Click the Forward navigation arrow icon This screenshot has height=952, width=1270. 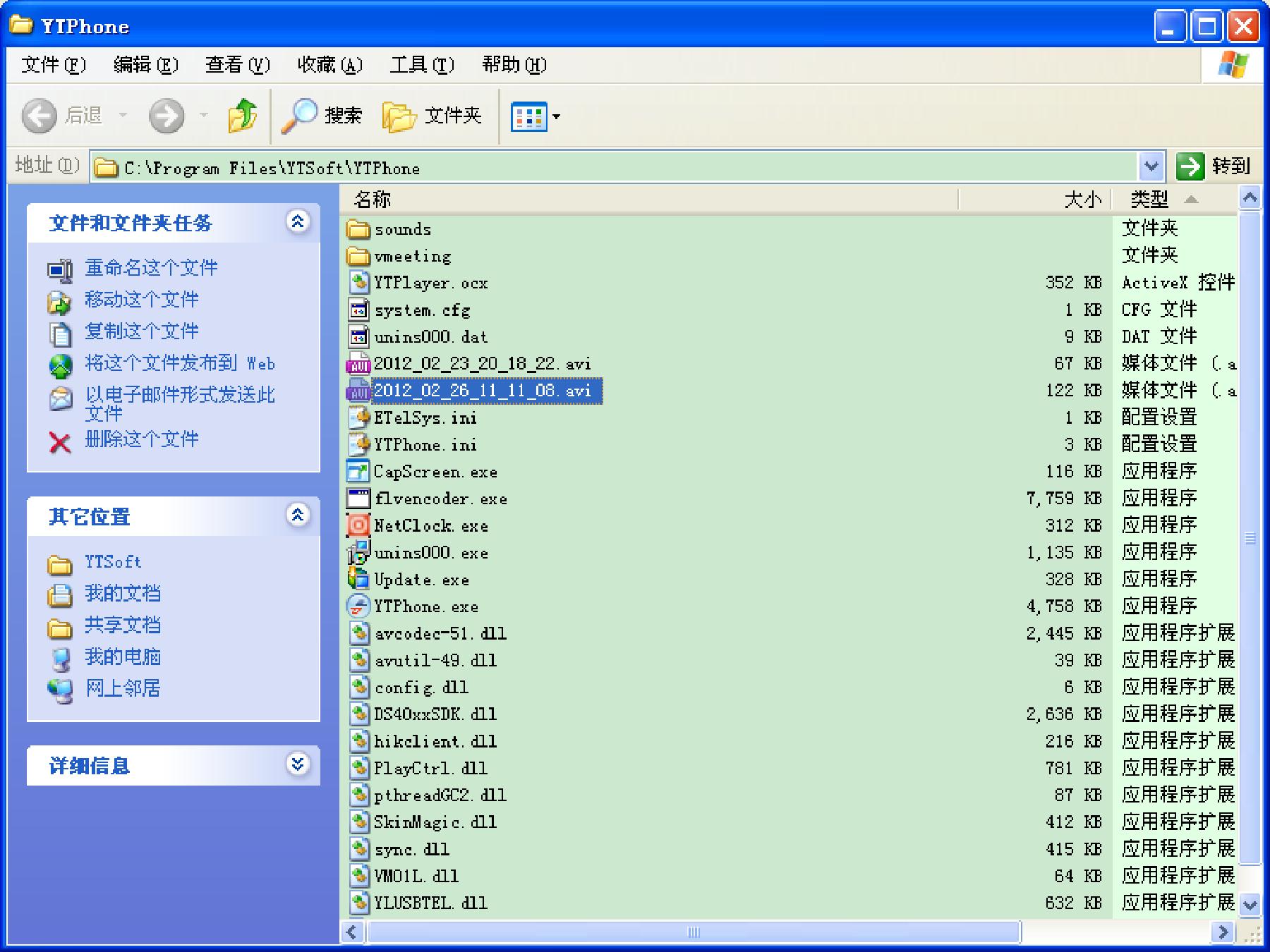click(167, 116)
